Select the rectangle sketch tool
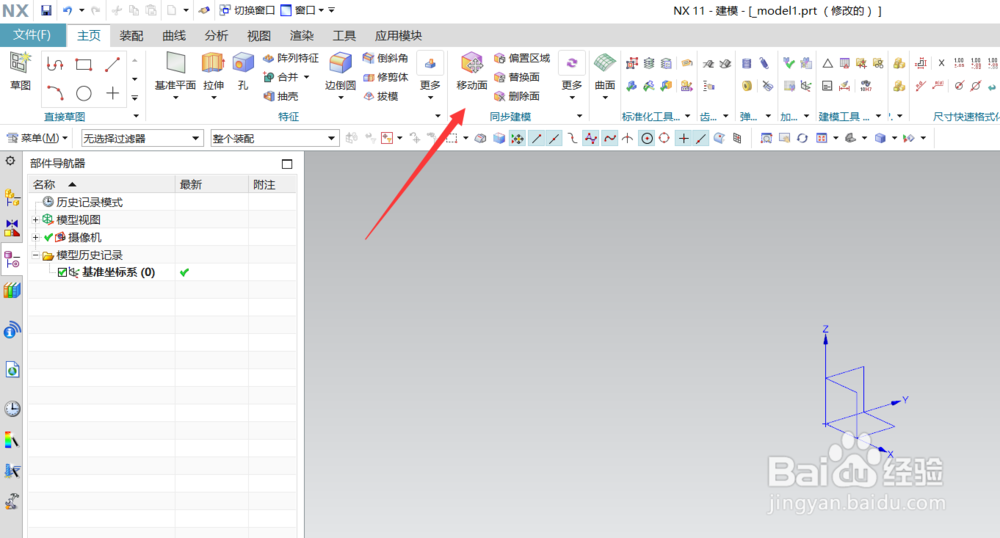This screenshot has height=538, width=1000. [84, 64]
